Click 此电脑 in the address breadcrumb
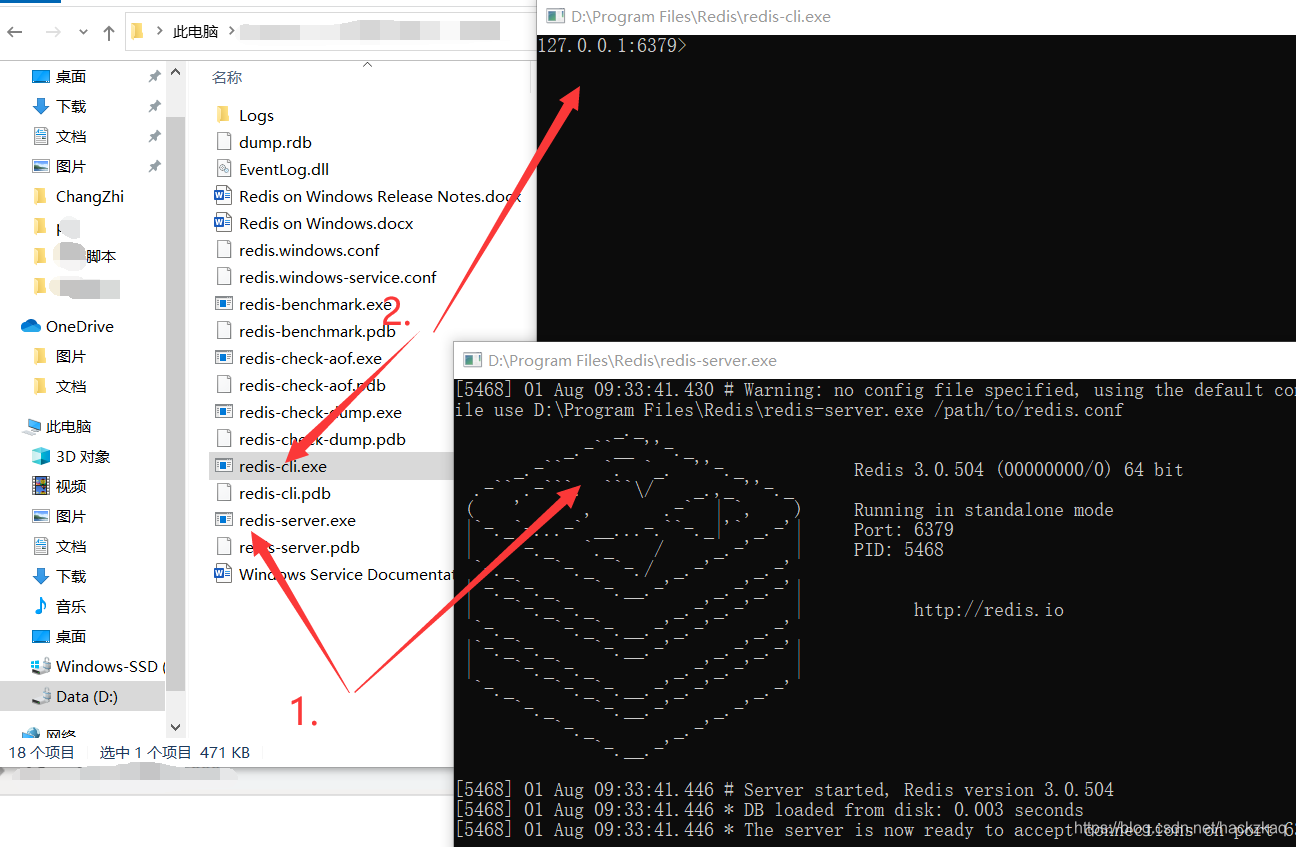This screenshot has width=1296, height=847. pos(196,31)
